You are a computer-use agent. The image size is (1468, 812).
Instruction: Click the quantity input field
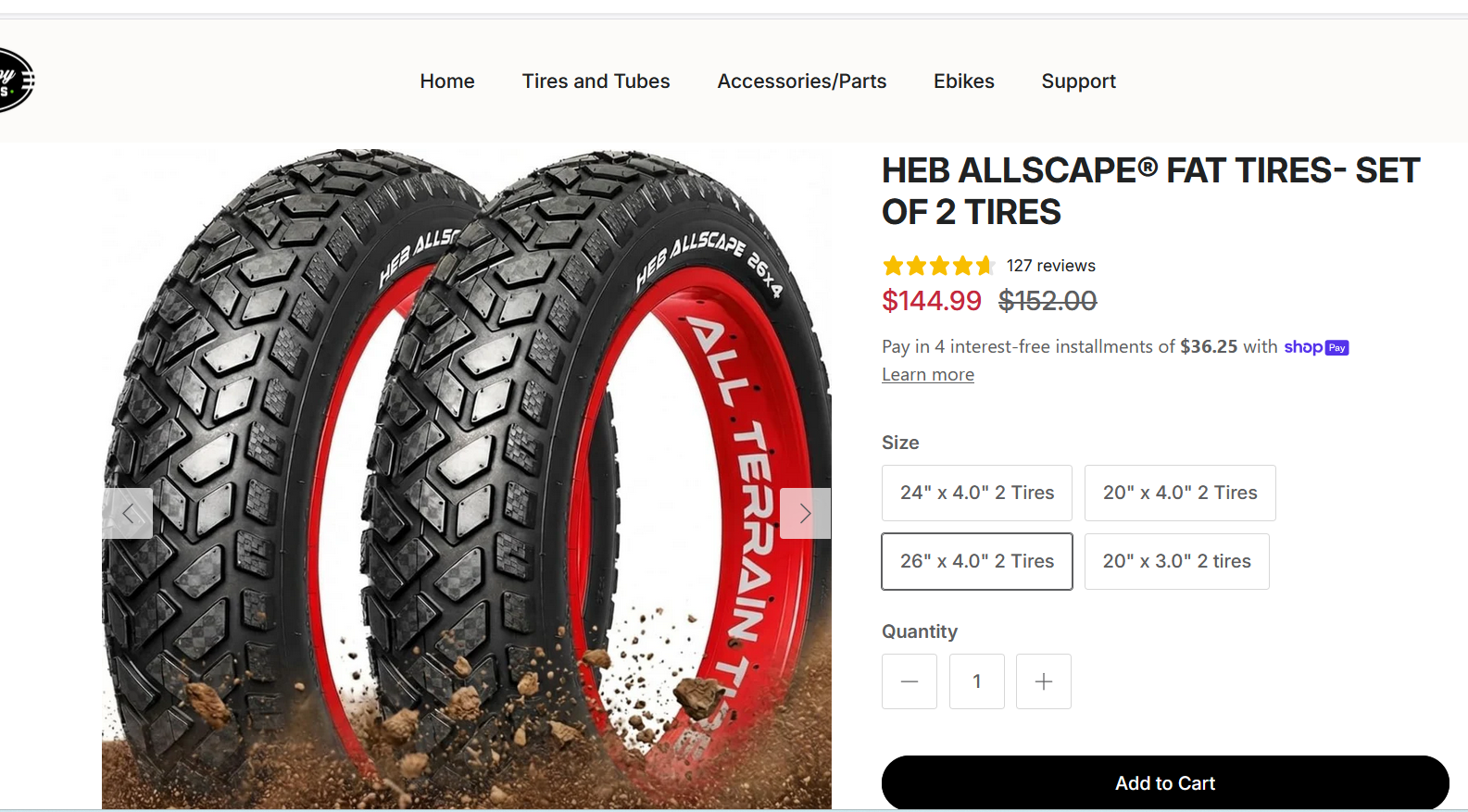pos(977,681)
